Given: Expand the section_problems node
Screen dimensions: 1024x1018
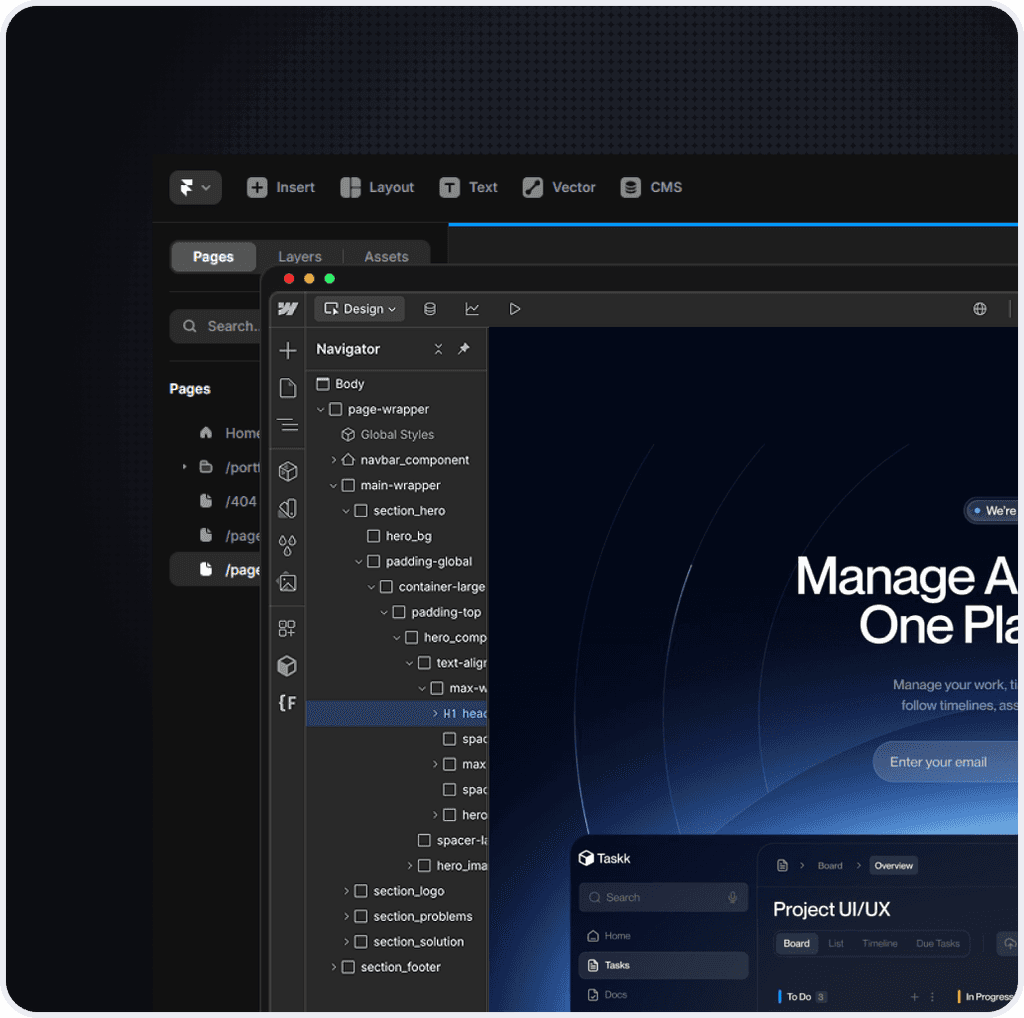Looking at the screenshot, I should click(x=346, y=917).
